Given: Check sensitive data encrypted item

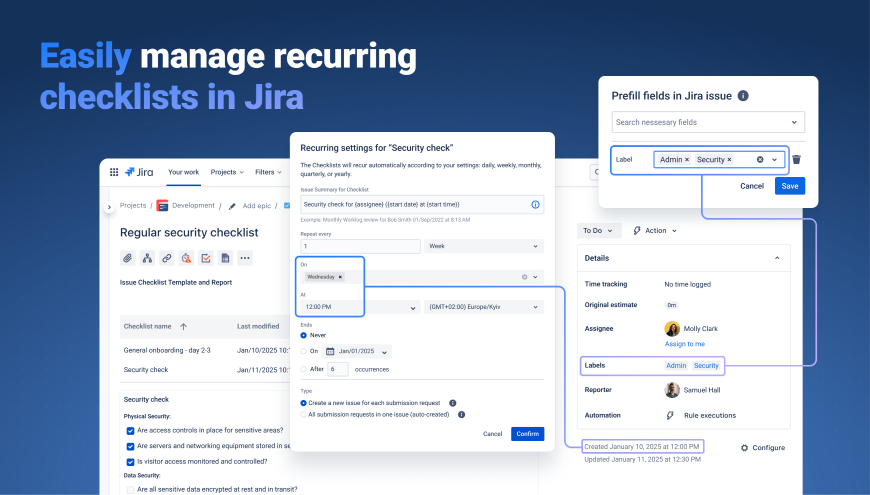Looking at the screenshot, I should click(x=130, y=489).
